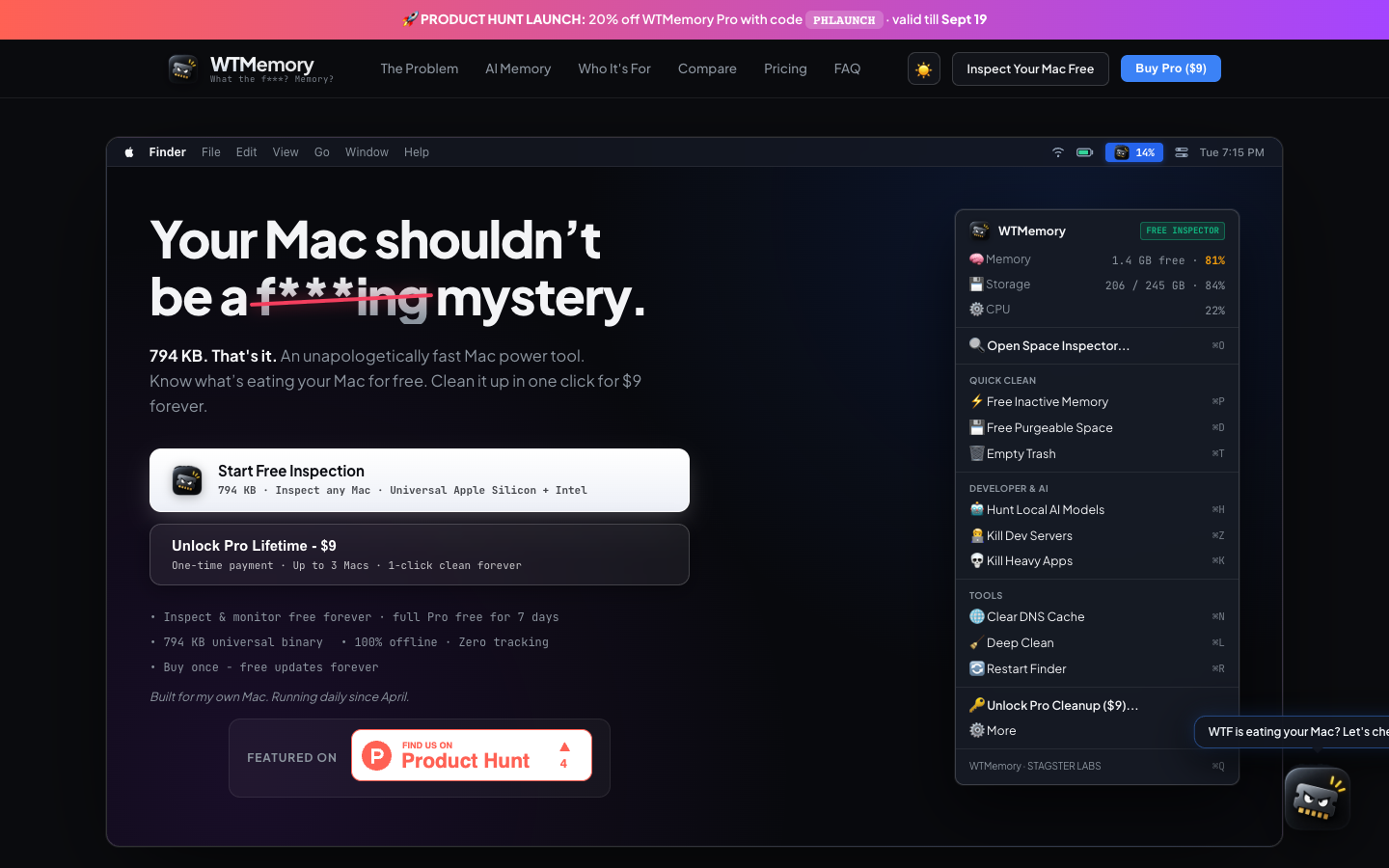Click the magnifier icon for Open Space Inspector
This screenshot has height=868, width=1389.
(x=976, y=345)
